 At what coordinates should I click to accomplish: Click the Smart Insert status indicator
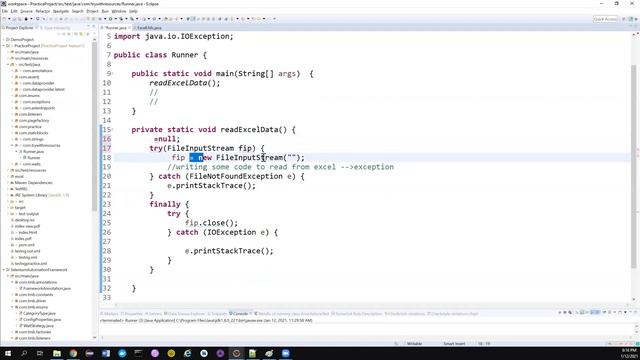click(x=454, y=344)
